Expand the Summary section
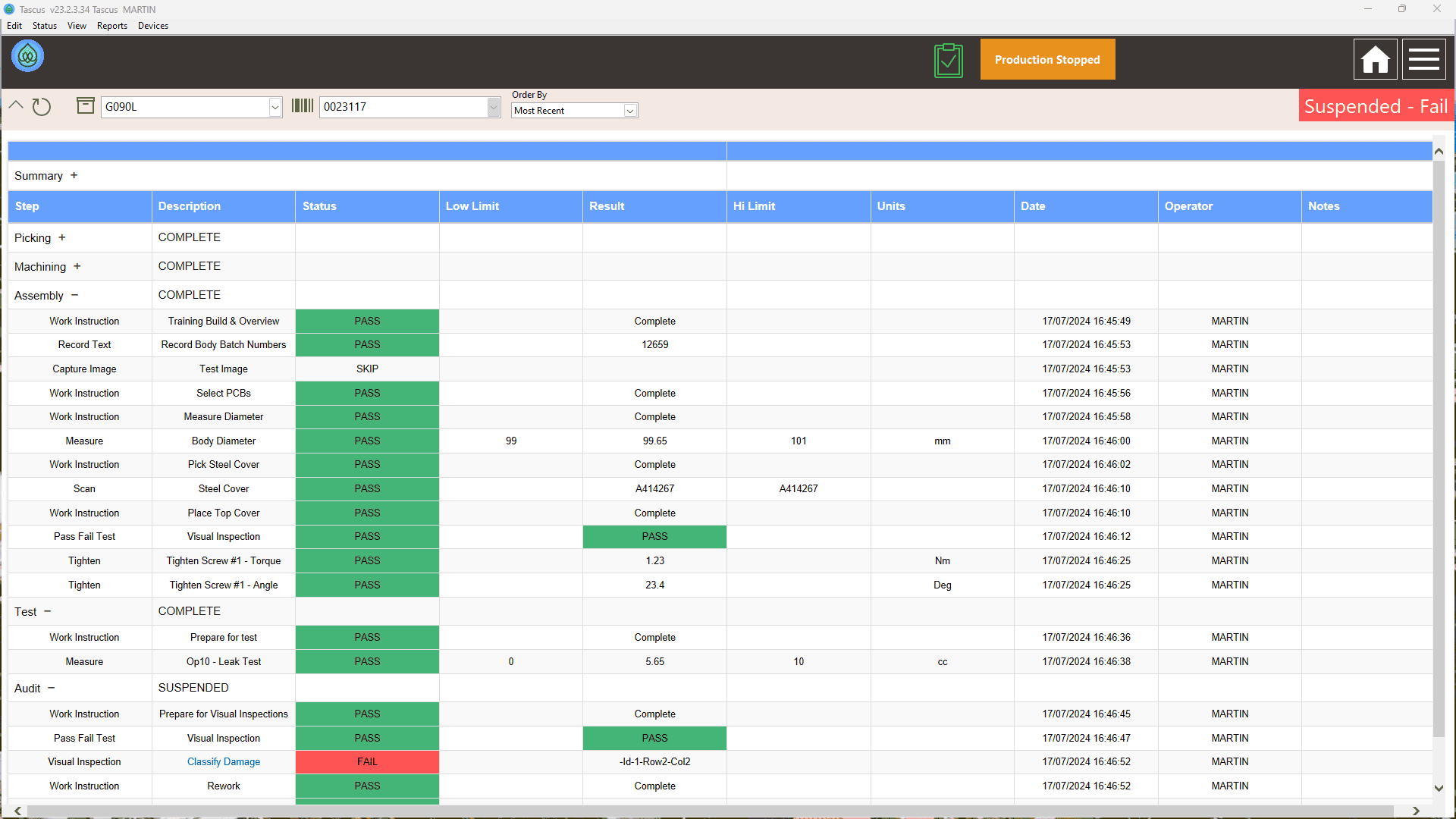Image resolution: width=1456 pixels, height=819 pixels. [74, 175]
